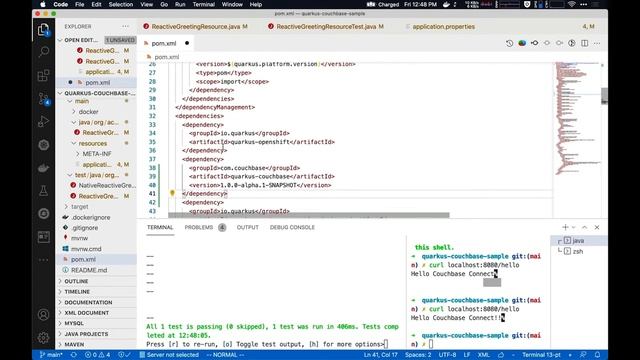Click the split editor icon
Viewport: 640px width, 360px height.
coord(584,43)
